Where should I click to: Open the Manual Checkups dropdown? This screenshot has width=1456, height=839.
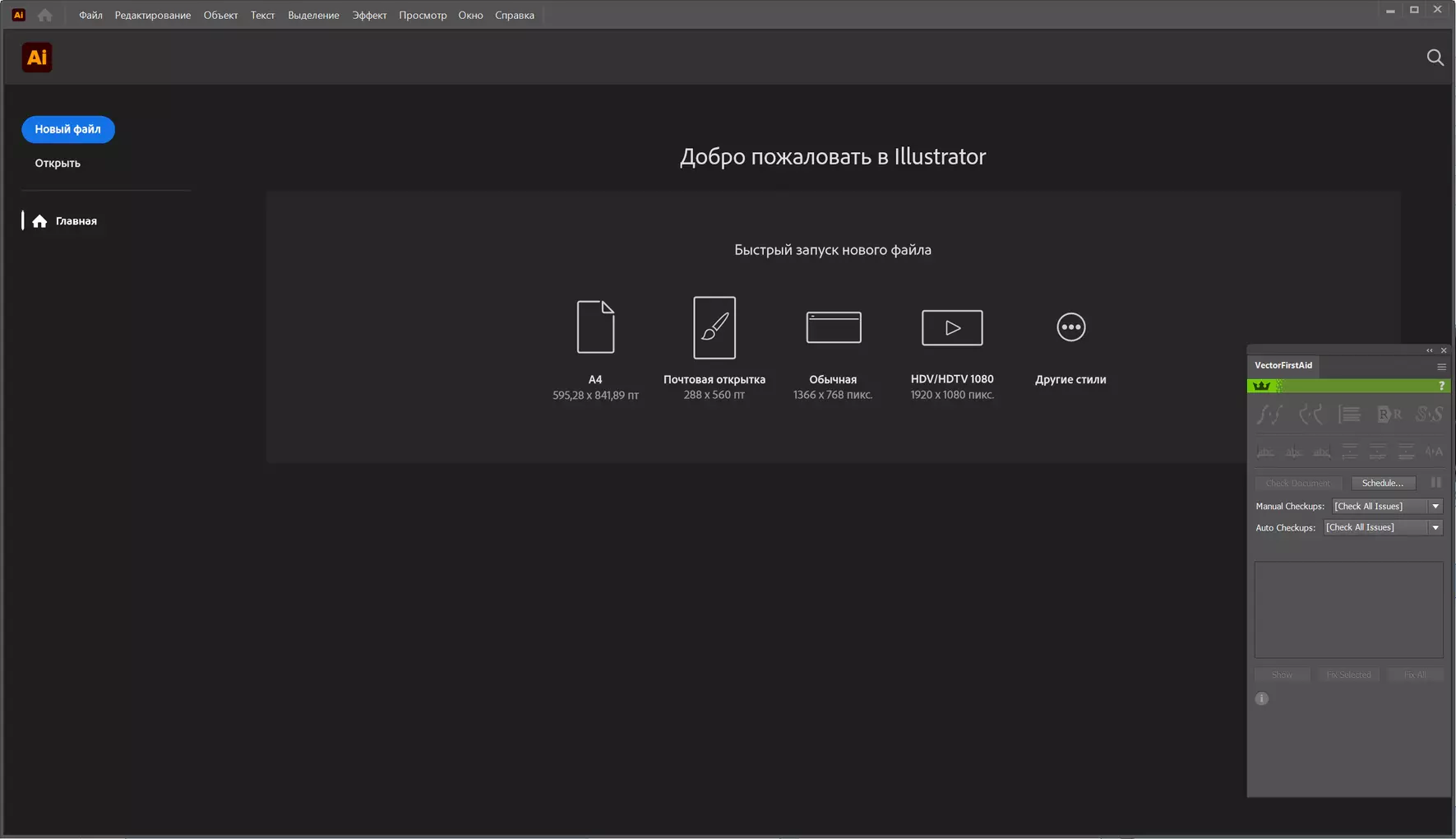pos(1387,506)
